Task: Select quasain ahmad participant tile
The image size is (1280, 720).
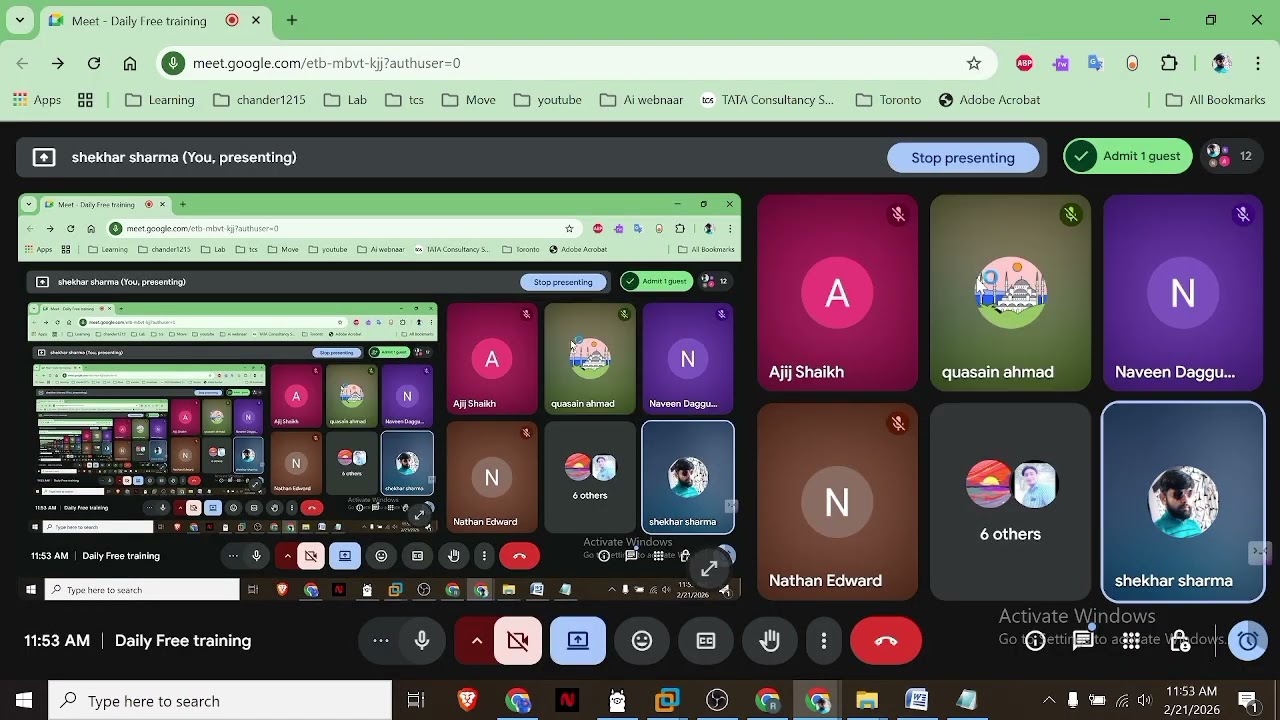Action: click(1010, 292)
